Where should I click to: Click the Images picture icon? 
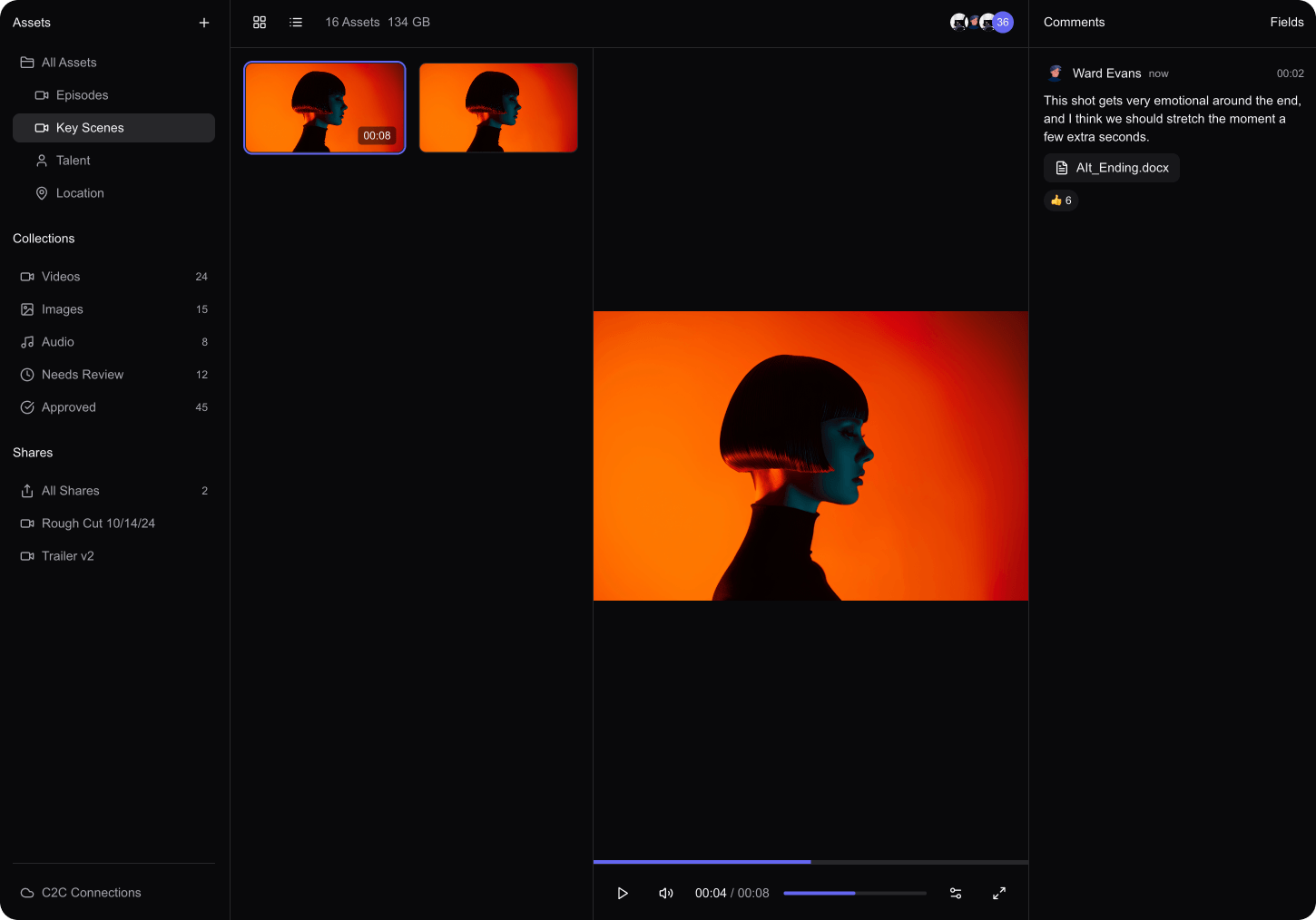click(x=27, y=309)
